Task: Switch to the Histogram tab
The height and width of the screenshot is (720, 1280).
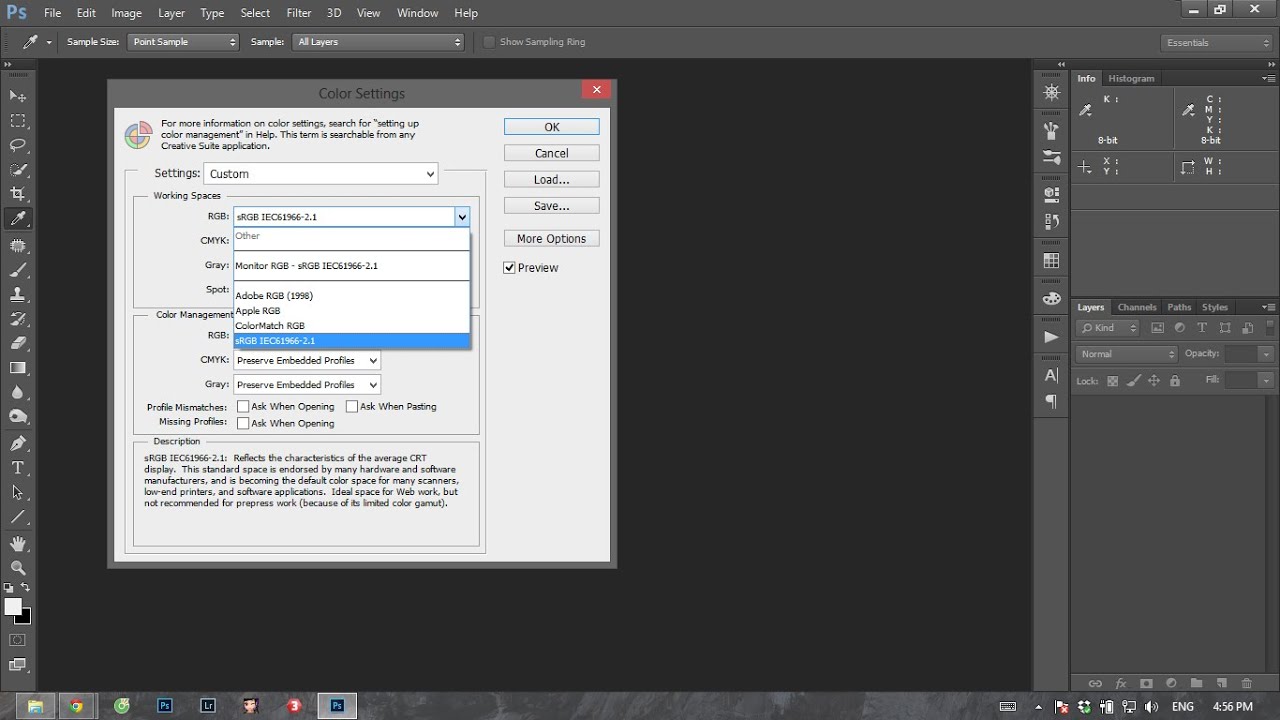Action: [1131, 78]
